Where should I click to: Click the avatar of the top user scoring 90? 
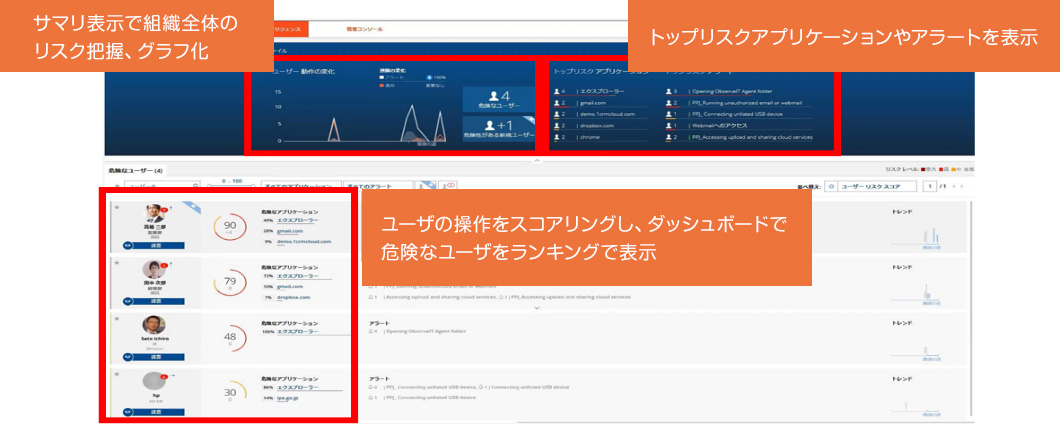point(154,214)
